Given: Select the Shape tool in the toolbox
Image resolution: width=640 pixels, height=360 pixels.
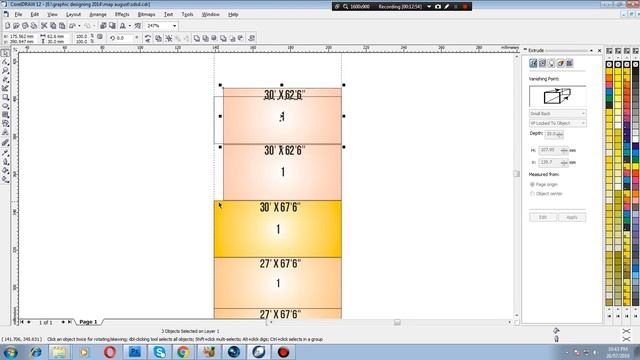Looking at the screenshot, I should [5, 62].
